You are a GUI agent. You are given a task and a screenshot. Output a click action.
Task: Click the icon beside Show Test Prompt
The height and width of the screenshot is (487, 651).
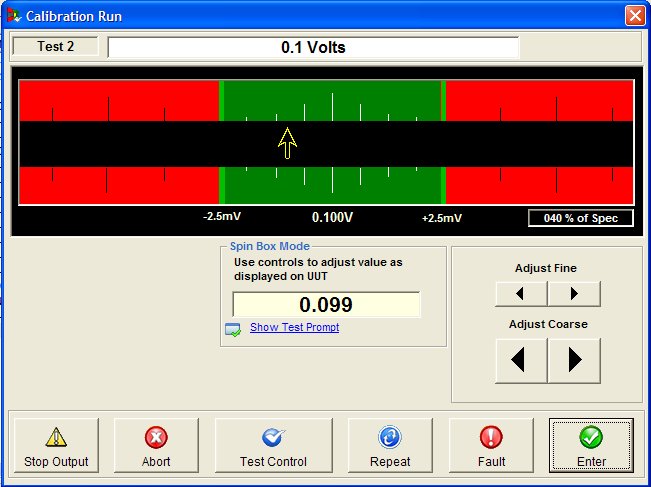(233, 329)
